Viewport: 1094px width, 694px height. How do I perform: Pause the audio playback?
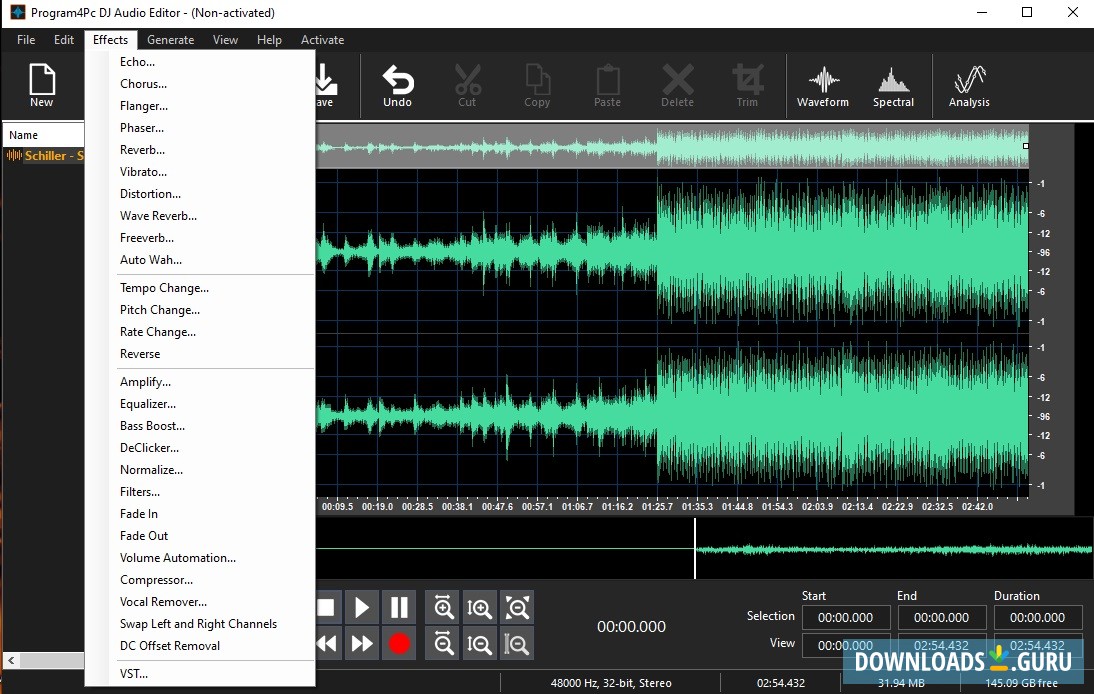[398, 607]
